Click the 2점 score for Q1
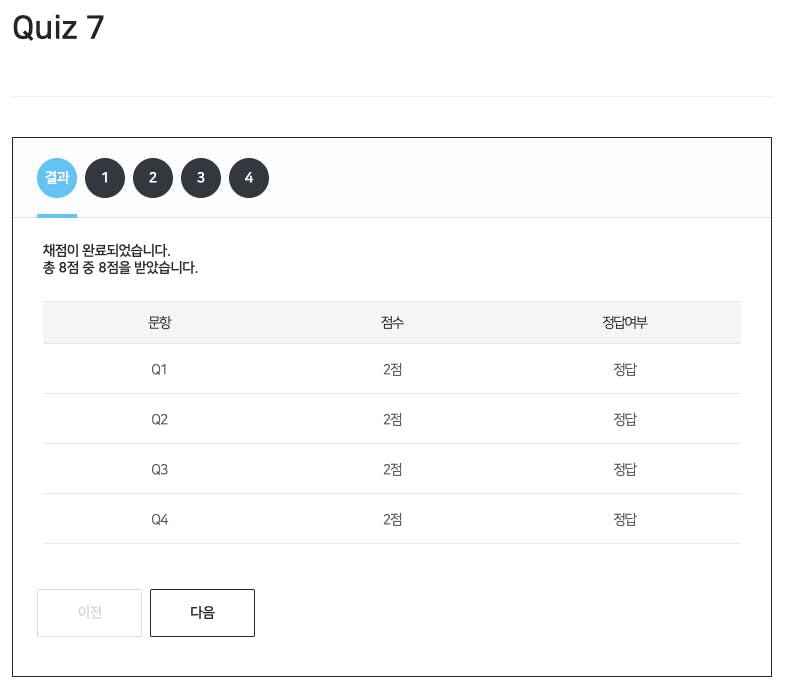 [392, 370]
